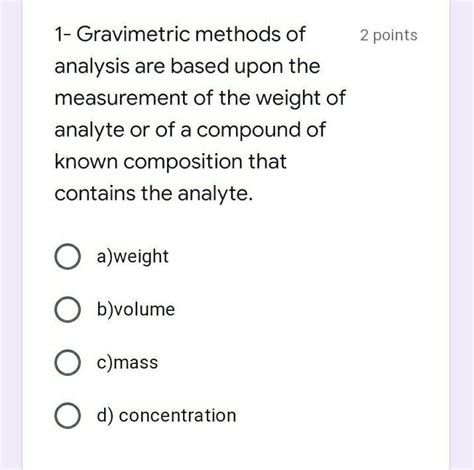
Task: Click the lavender margin right of the card
Action: pos(462,235)
